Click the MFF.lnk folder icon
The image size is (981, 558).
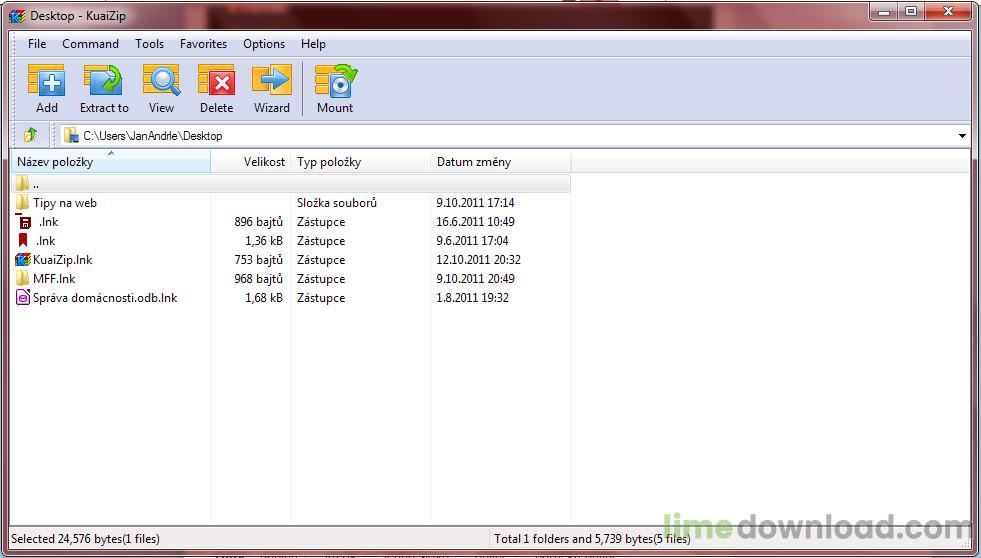(x=23, y=278)
